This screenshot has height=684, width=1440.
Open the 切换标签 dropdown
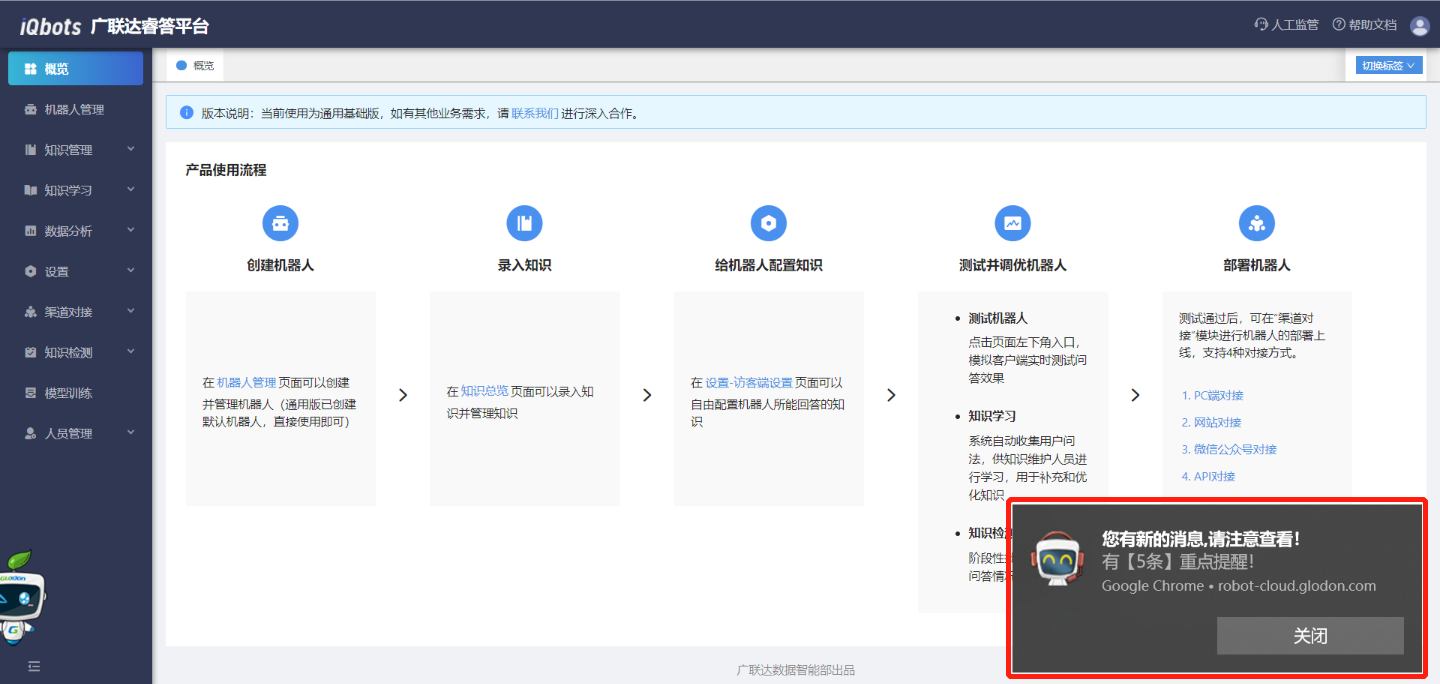[x=1388, y=66]
